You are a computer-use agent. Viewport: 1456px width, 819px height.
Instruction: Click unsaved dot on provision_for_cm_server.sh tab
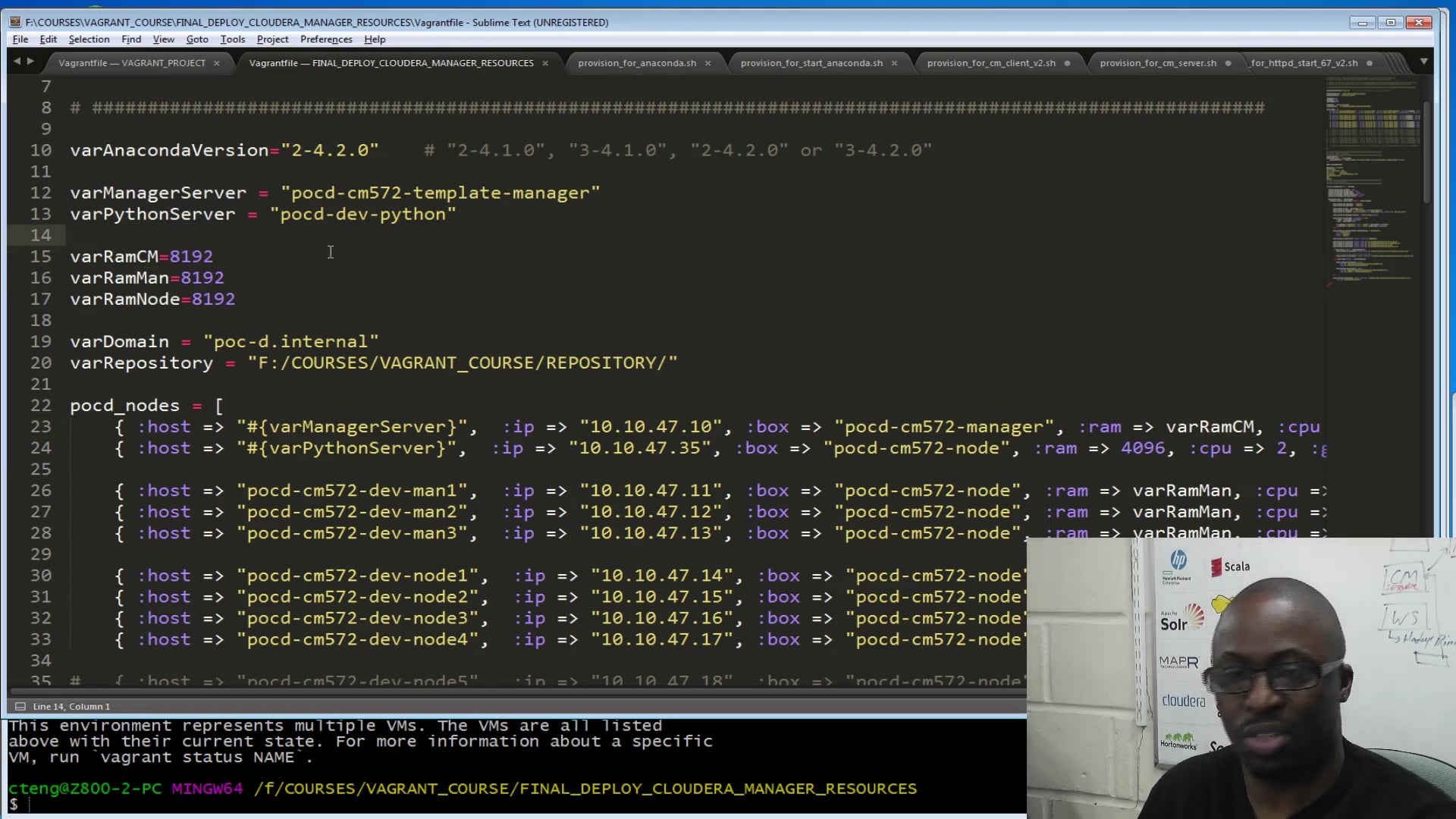click(1228, 63)
